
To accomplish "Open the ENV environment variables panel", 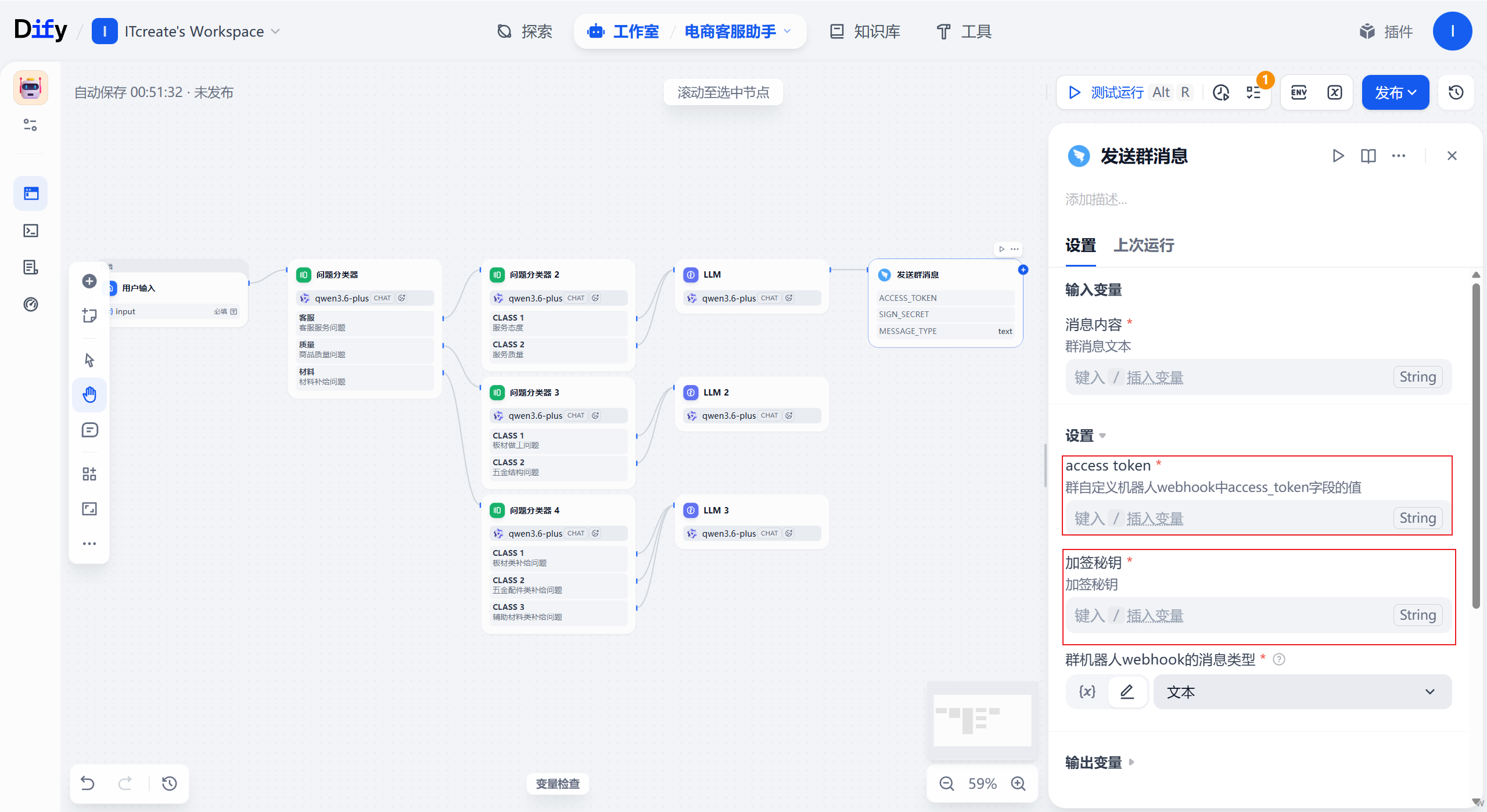I will [1299, 92].
